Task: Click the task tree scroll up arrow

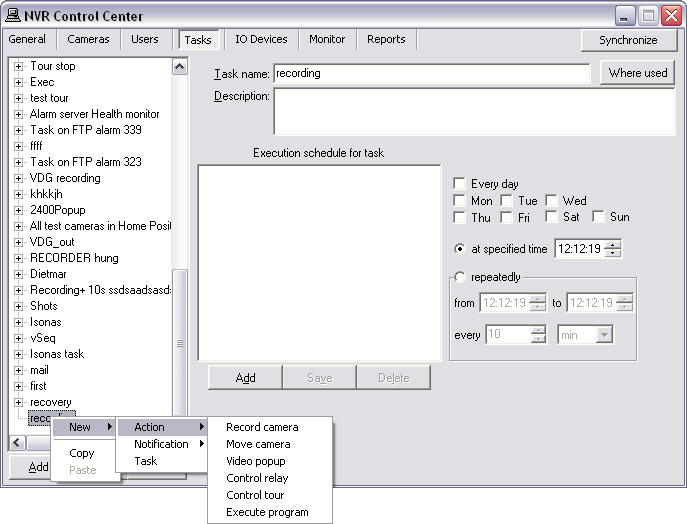Action: [180, 67]
